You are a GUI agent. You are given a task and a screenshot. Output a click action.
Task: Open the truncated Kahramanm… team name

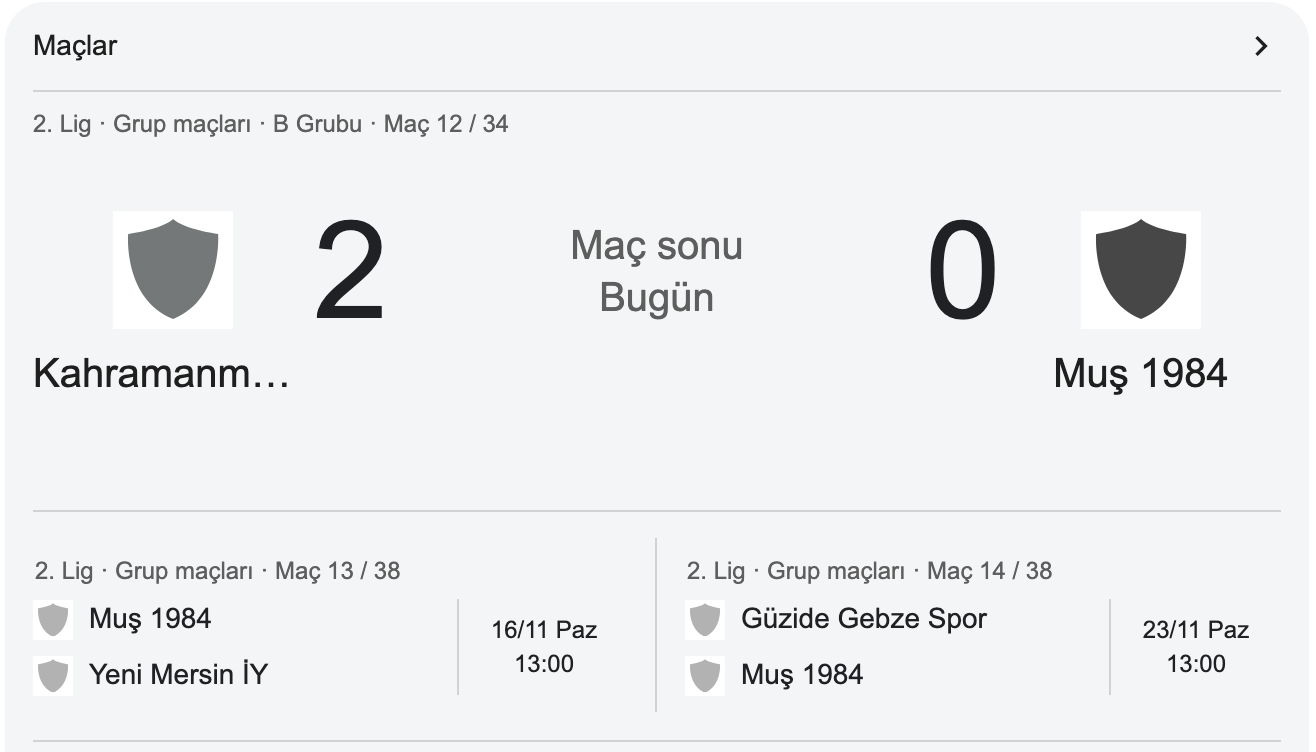(x=161, y=374)
